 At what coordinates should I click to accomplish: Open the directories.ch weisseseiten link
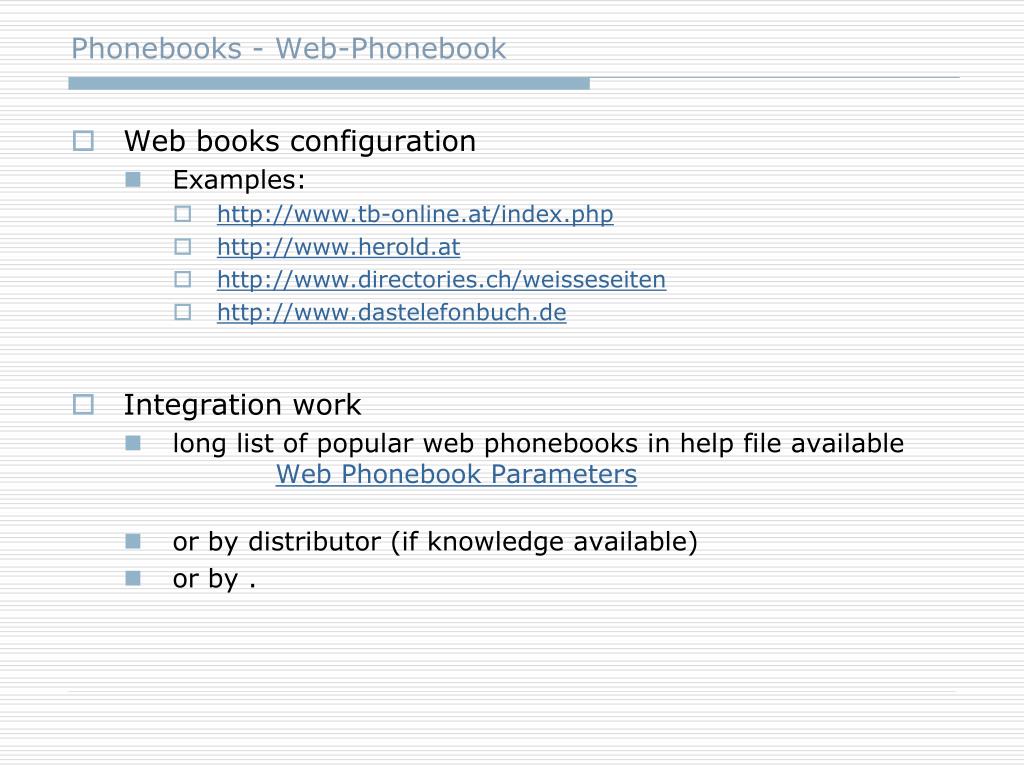(441, 280)
